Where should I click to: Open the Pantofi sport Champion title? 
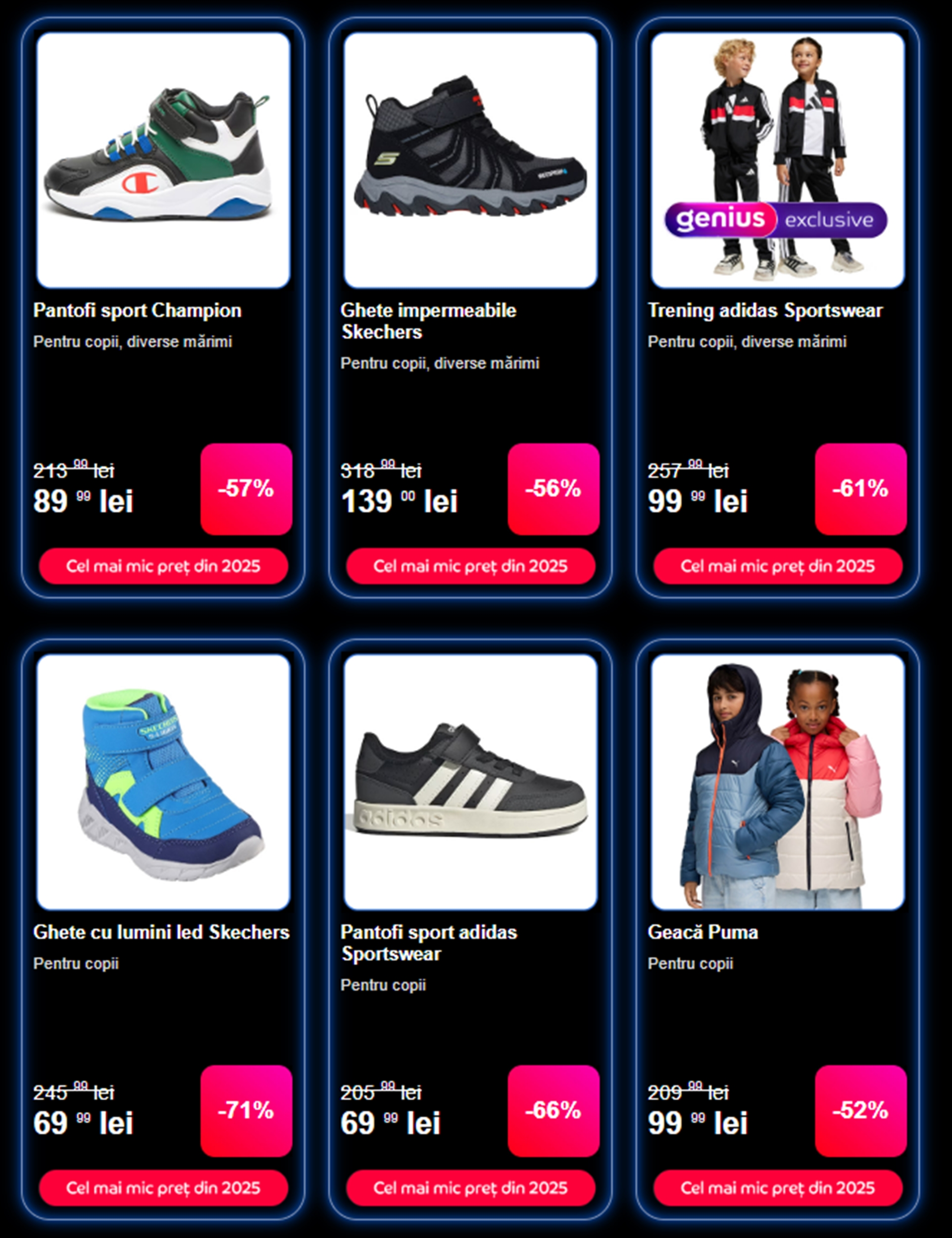pyautogui.click(x=137, y=310)
